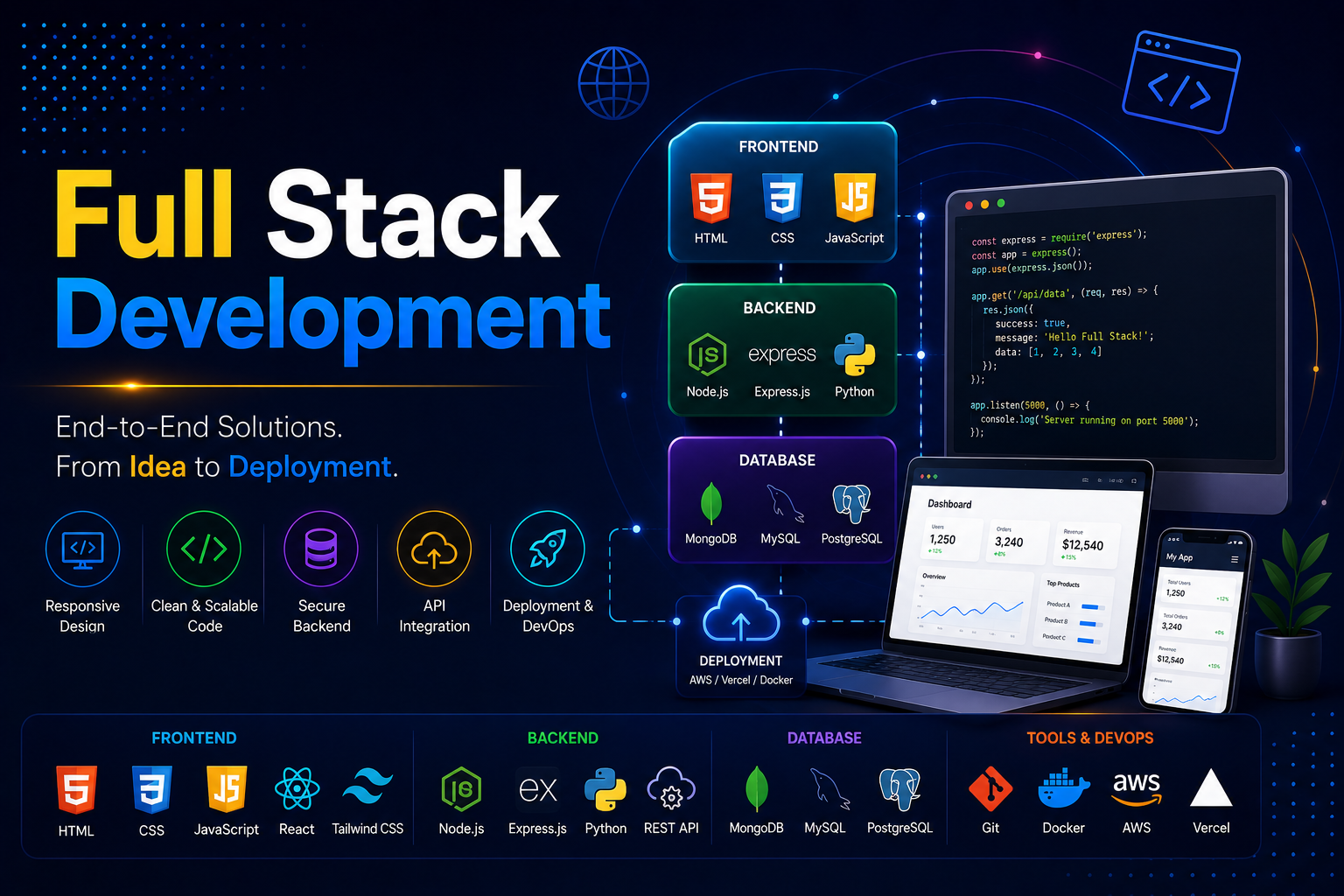Choose the PostgreSQL elephant in the Database card
Viewport: 1344px width, 896px height.
851,504
